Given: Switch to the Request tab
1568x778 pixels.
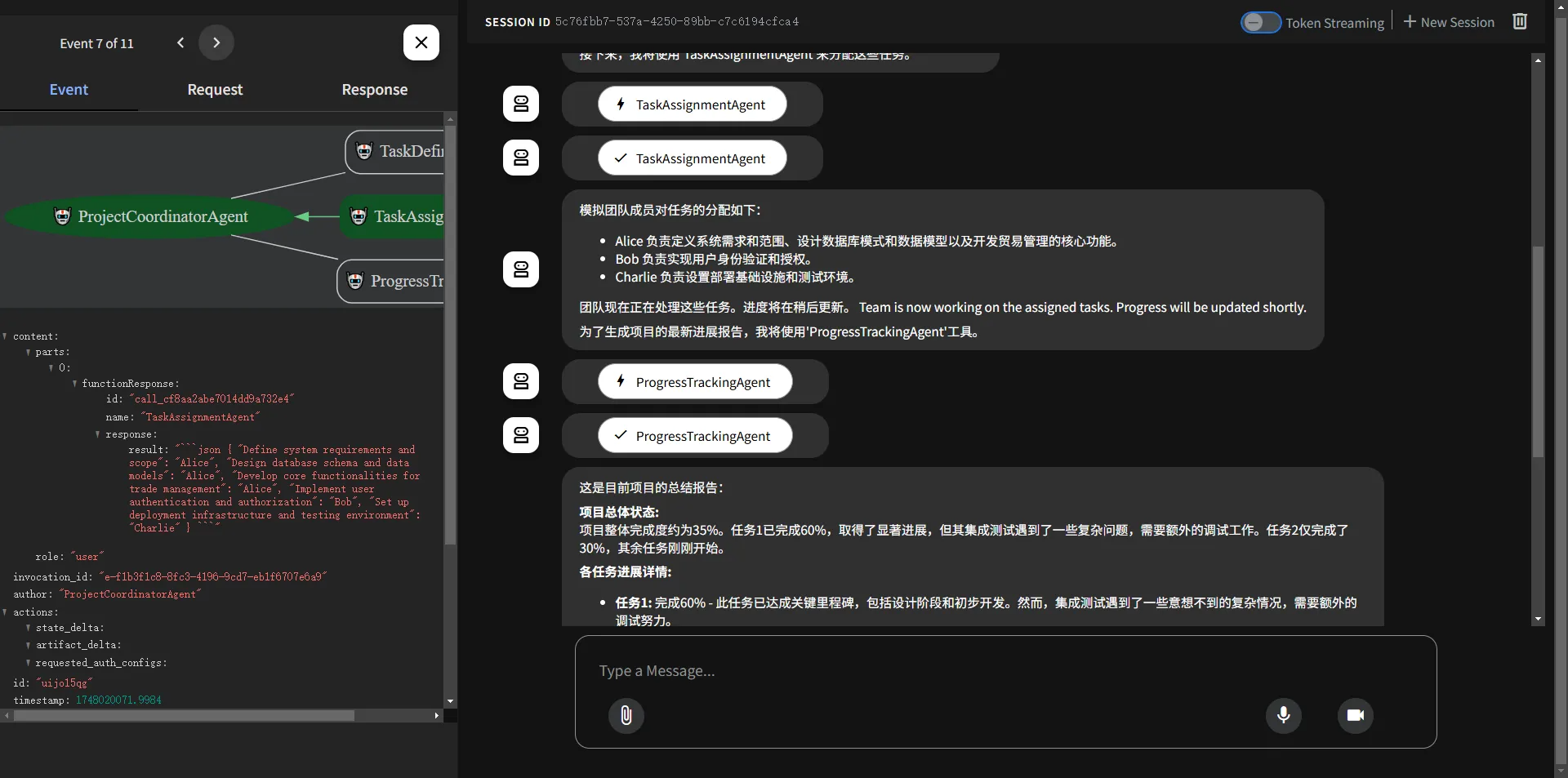Looking at the screenshot, I should 215,90.
